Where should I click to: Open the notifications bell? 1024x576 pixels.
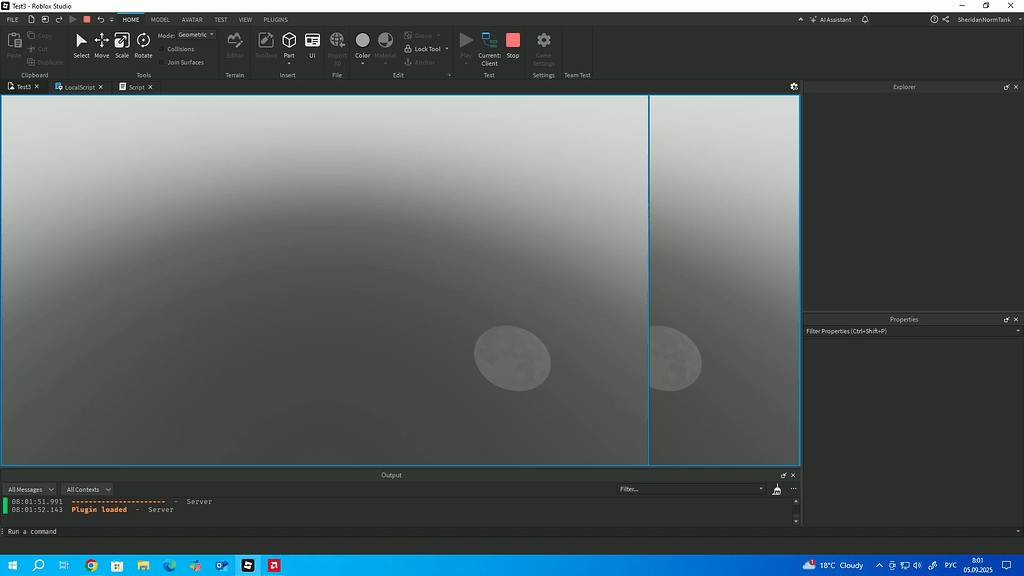pyautogui.click(x=865, y=20)
